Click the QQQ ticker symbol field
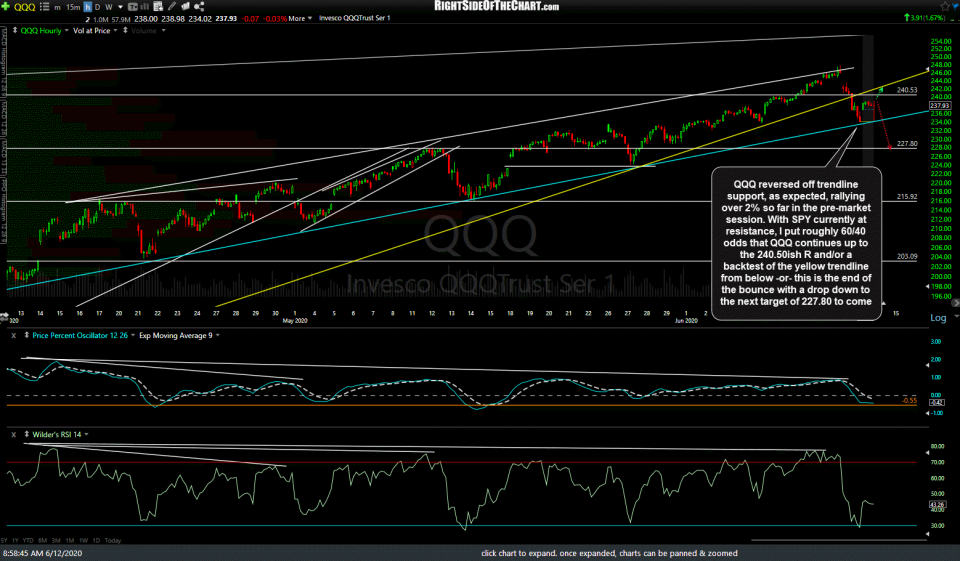Image resolution: width=960 pixels, height=561 pixels. [x=24, y=7]
